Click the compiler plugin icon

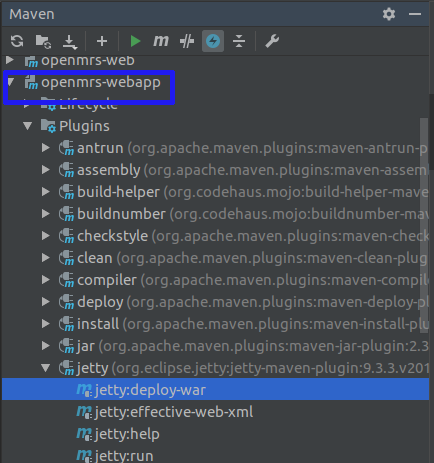66,280
